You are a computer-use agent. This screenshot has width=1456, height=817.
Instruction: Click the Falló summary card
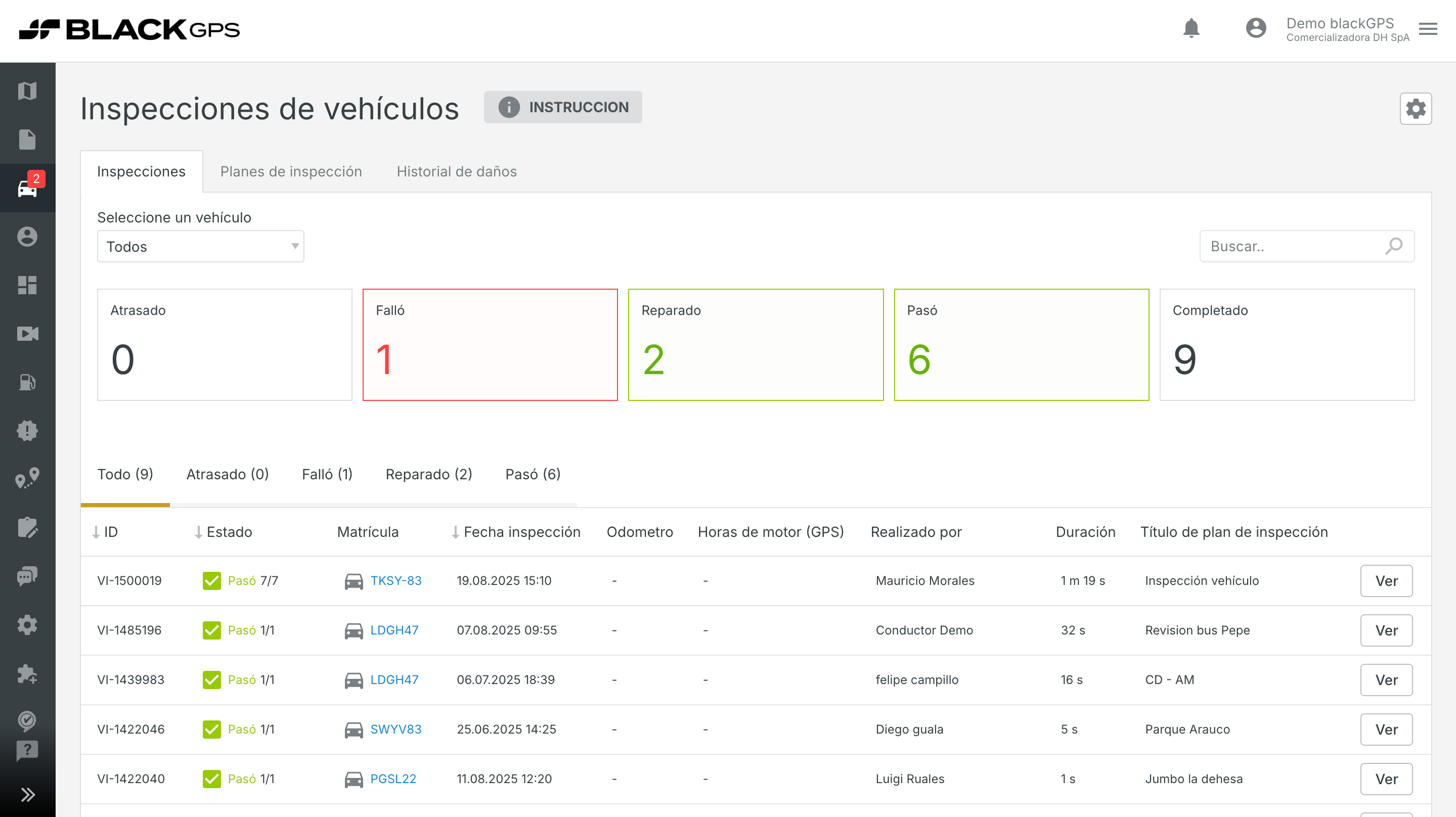(x=490, y=345)
